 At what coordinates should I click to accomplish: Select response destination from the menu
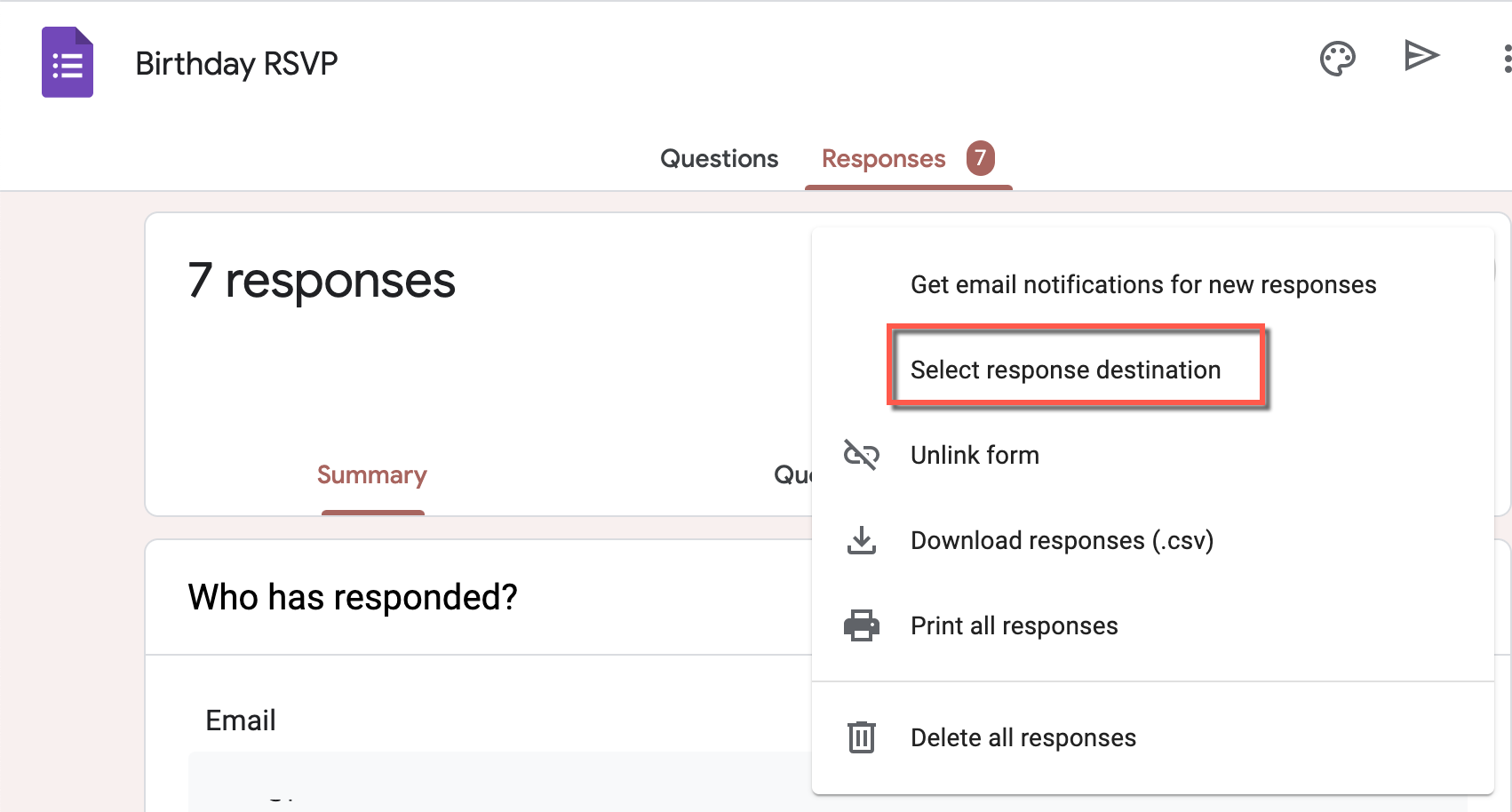pyautogui.click(x=1065, y=370)
